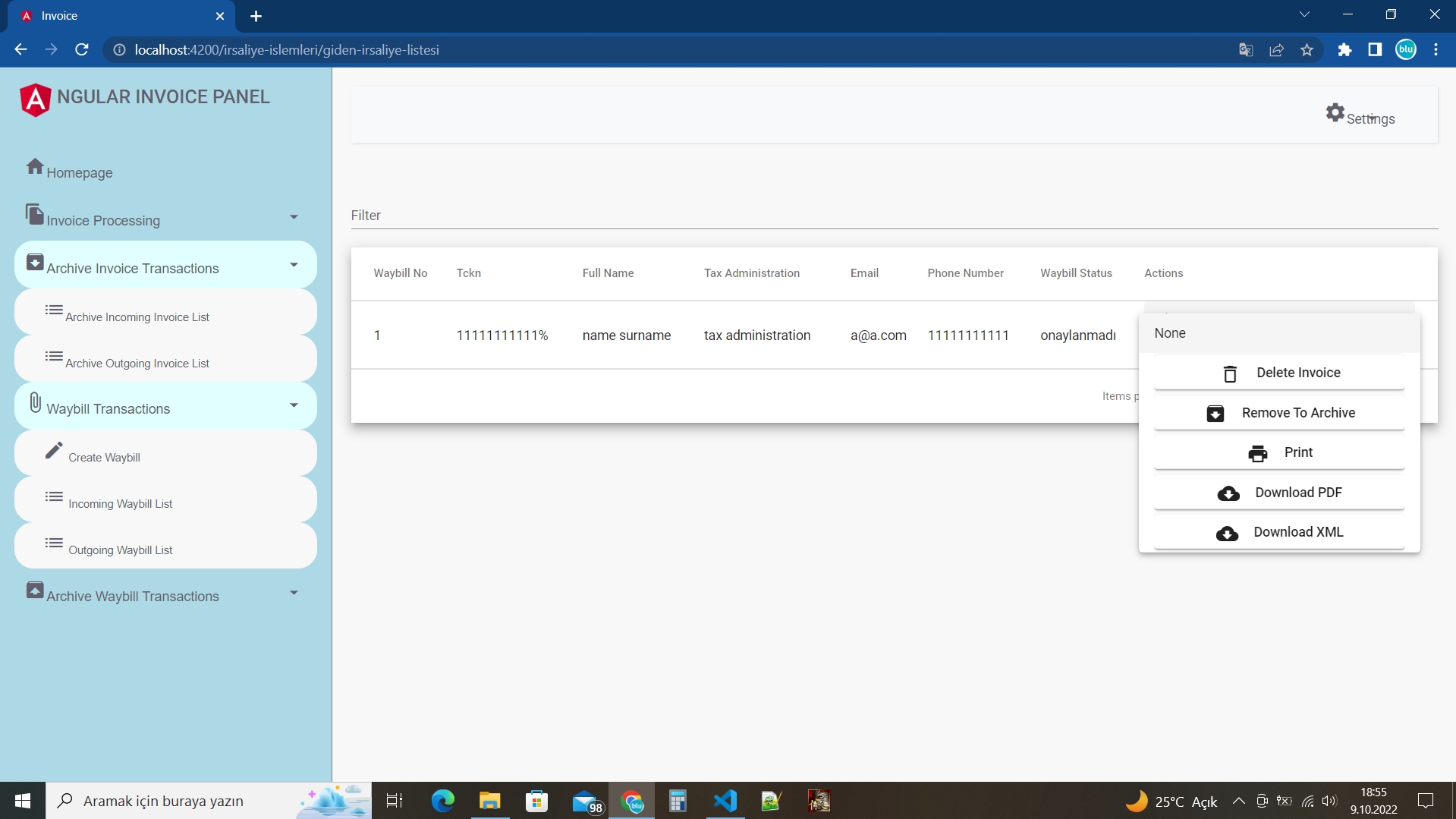1456x819 pixels.
Task: Click list icon of Archive Incoming Invoice List
Action: tap(53, 310)
